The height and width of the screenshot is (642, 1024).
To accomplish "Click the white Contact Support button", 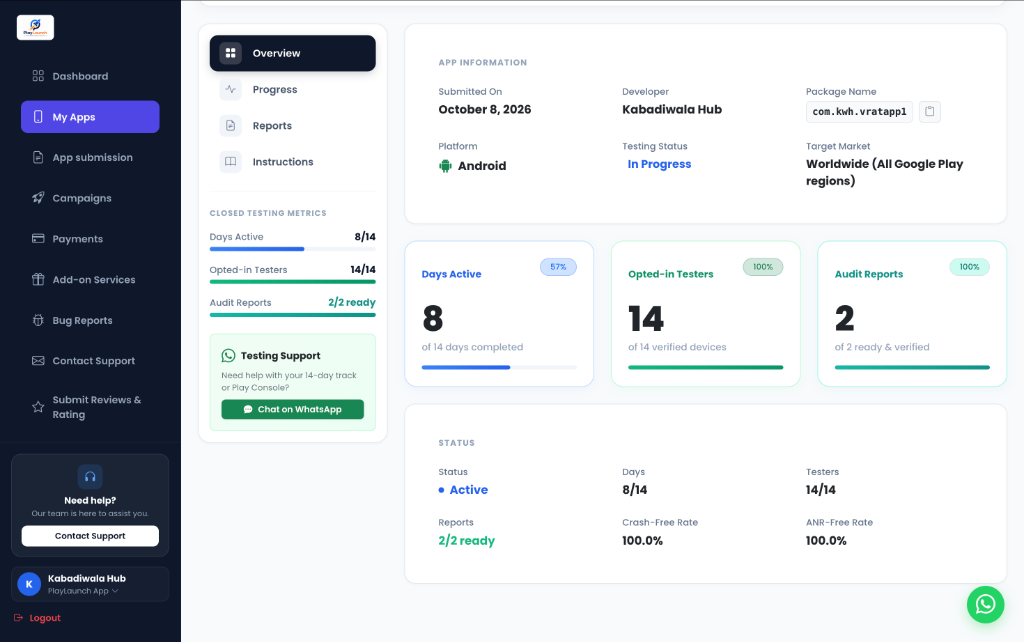I will pos(90,536).
